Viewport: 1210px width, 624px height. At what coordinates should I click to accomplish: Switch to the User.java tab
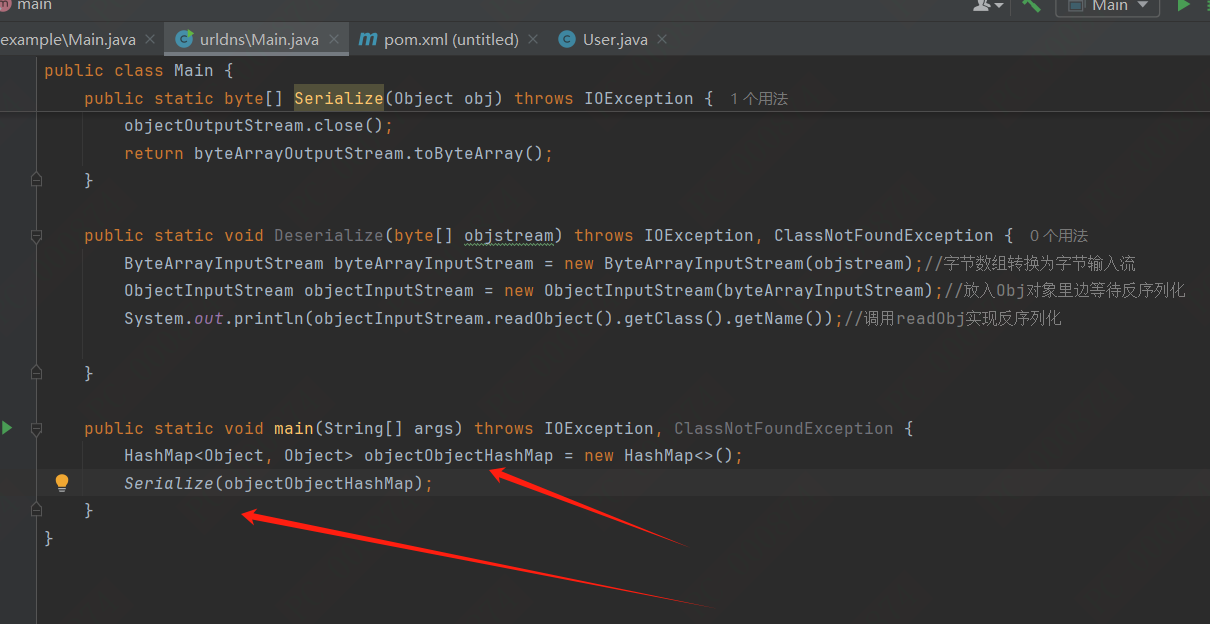pos(615,40)
